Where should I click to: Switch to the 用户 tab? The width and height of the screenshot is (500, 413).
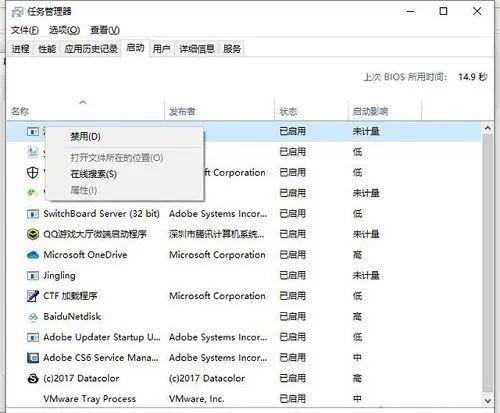click(x=162, y=49)
